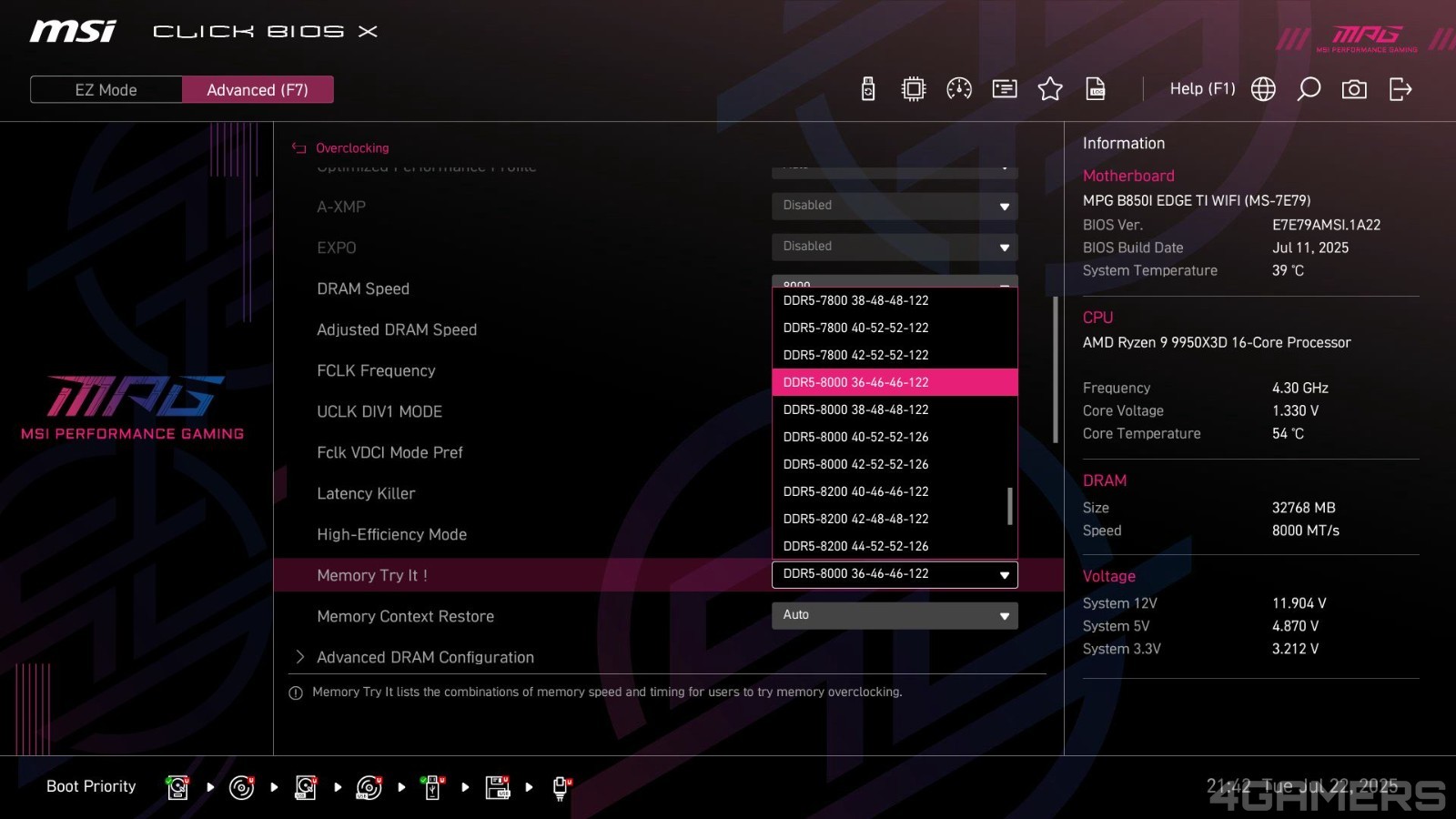
Task: Open the Memory Context Restore dropdown
Action: (x=895, y=615)
